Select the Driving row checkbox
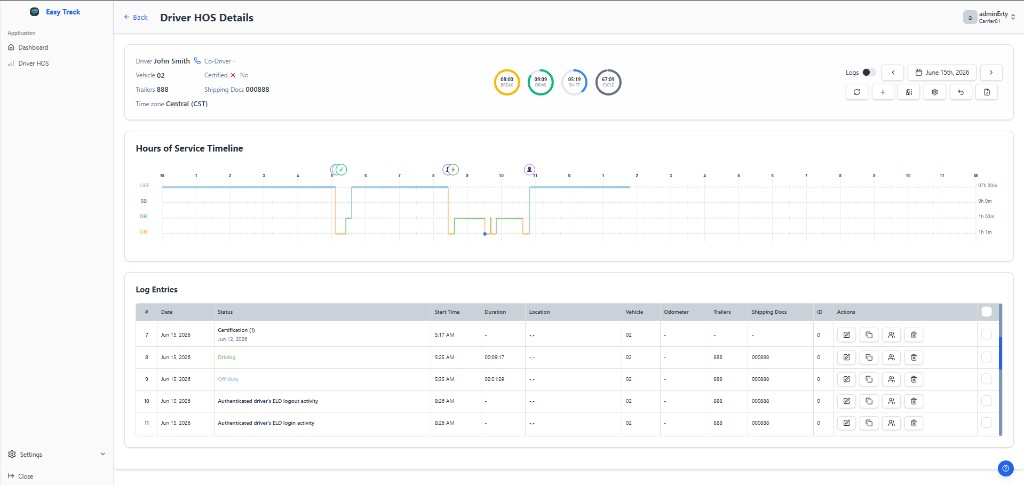The width and height of the screenshot is (1024, 485). 986,356
